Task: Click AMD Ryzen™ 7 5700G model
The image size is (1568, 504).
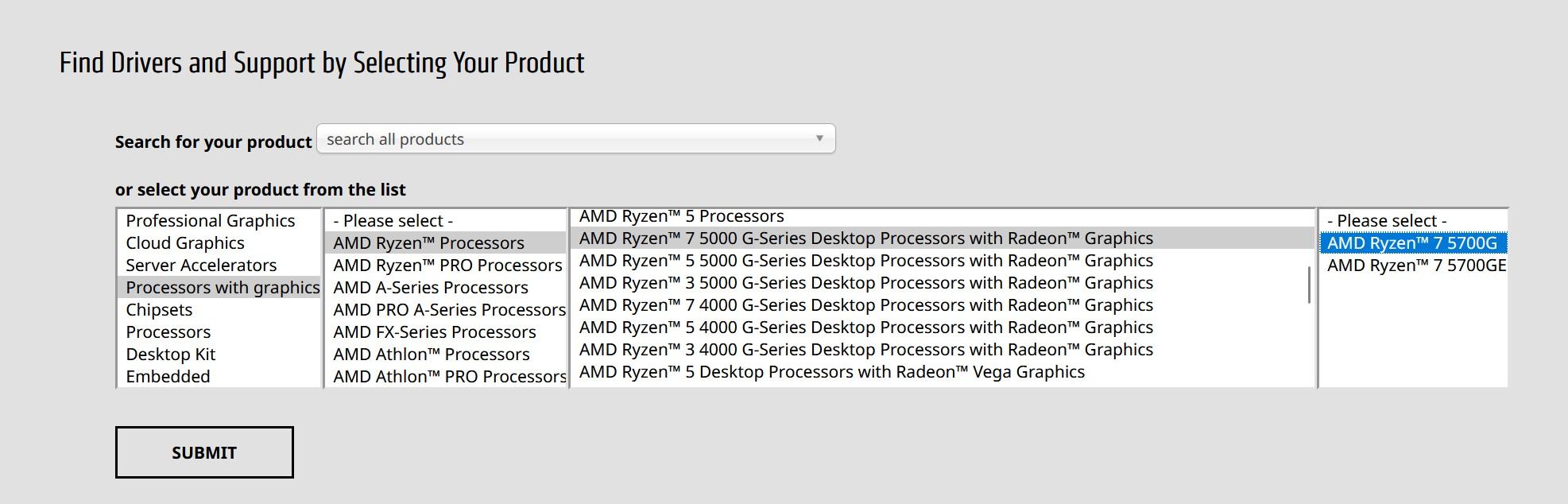Action: click(x=1412, y=243)
